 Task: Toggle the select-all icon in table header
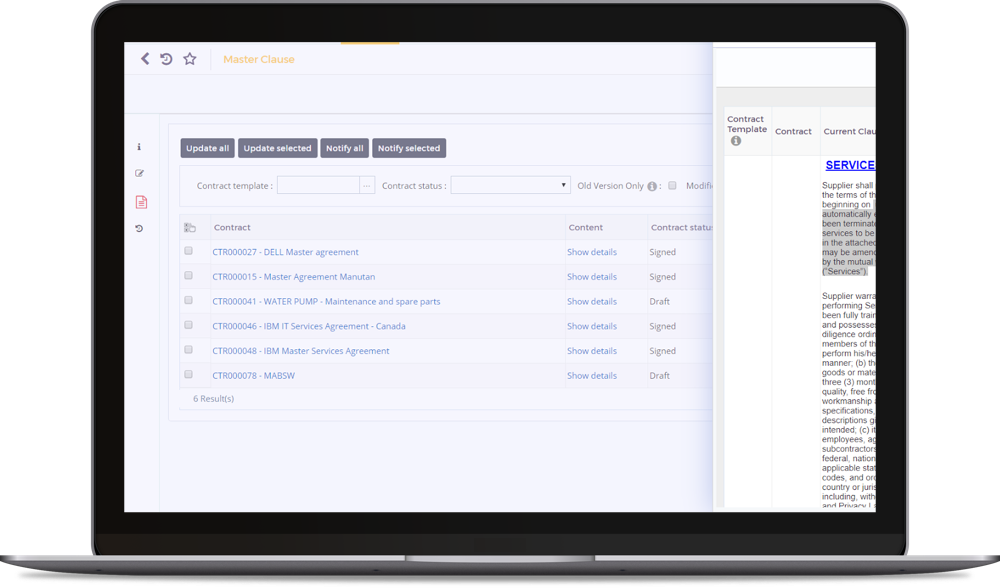[x=189, y=228]
